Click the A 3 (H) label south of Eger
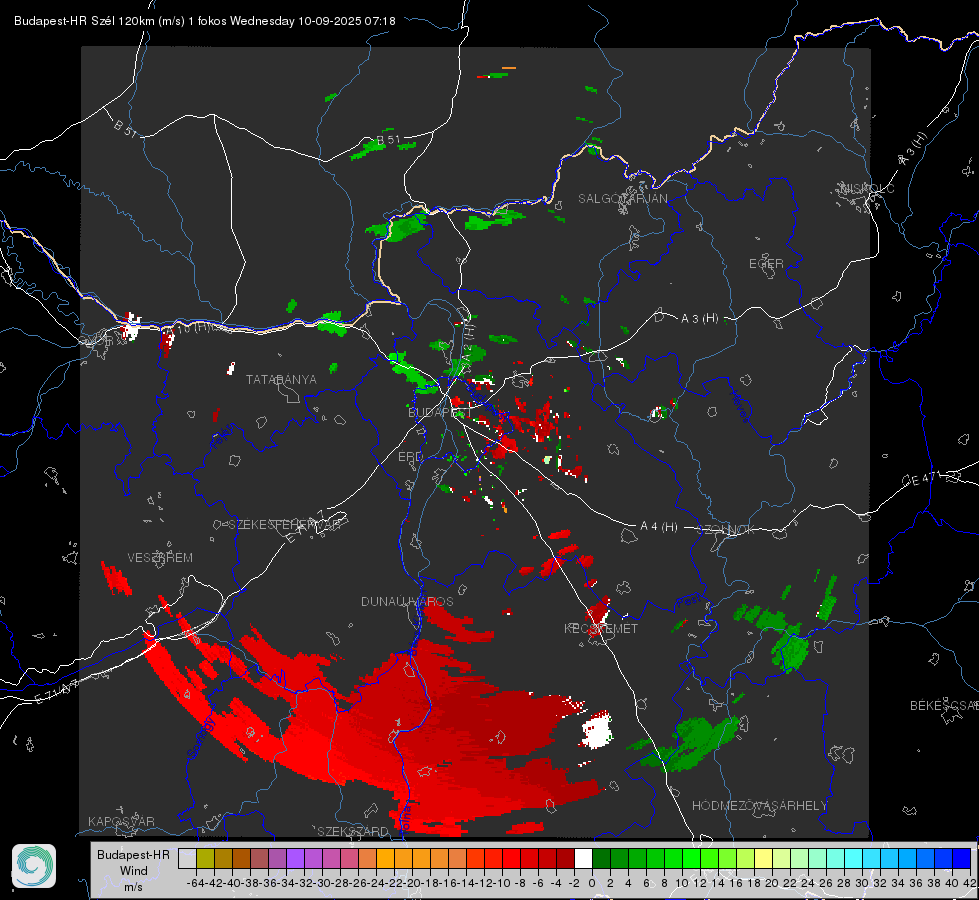 tap(699, 319)
